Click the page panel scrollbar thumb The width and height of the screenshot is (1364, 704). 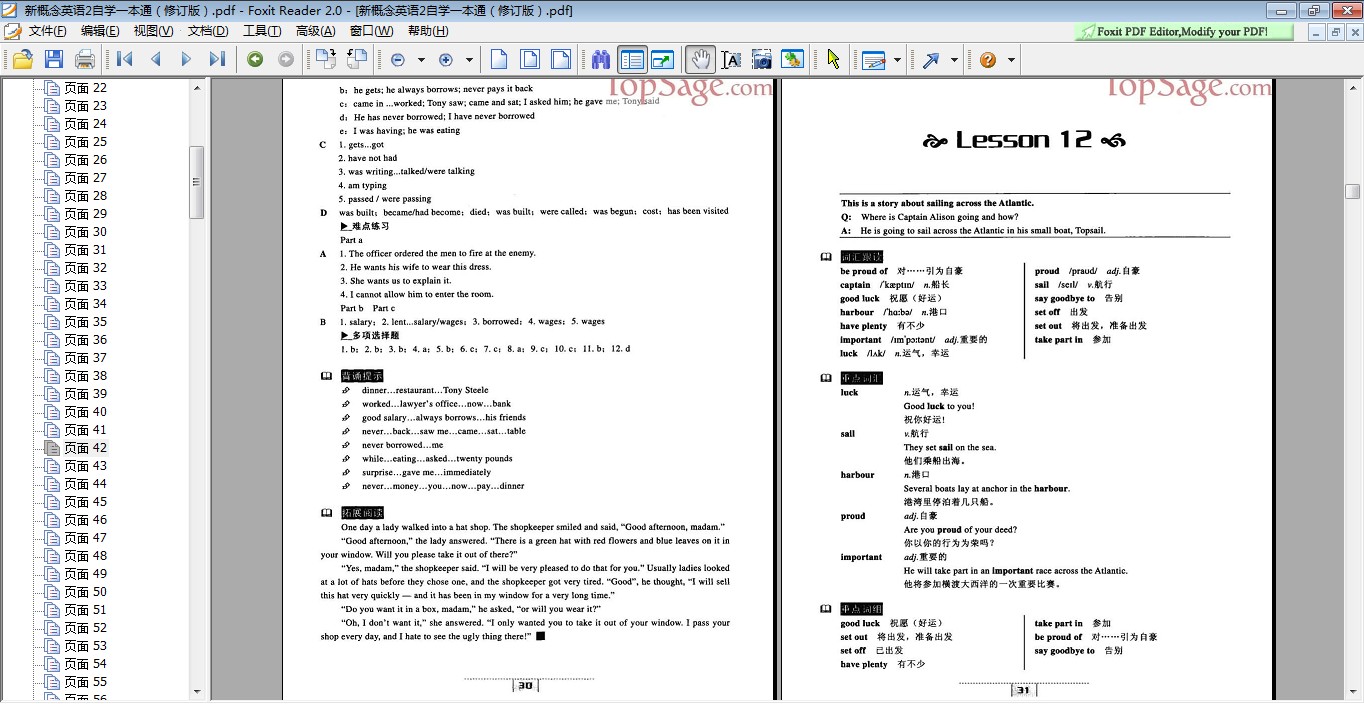(x=197, y=182)
